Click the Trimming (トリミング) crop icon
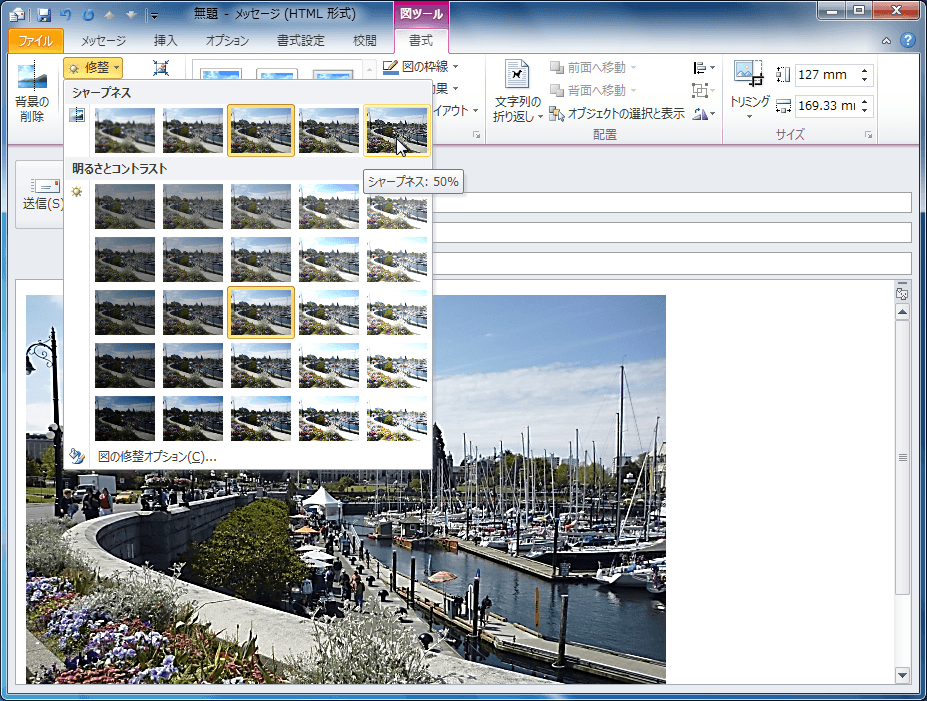Viewport: 927px width, 701px height. pyautogui.click(x=748, y=74)
